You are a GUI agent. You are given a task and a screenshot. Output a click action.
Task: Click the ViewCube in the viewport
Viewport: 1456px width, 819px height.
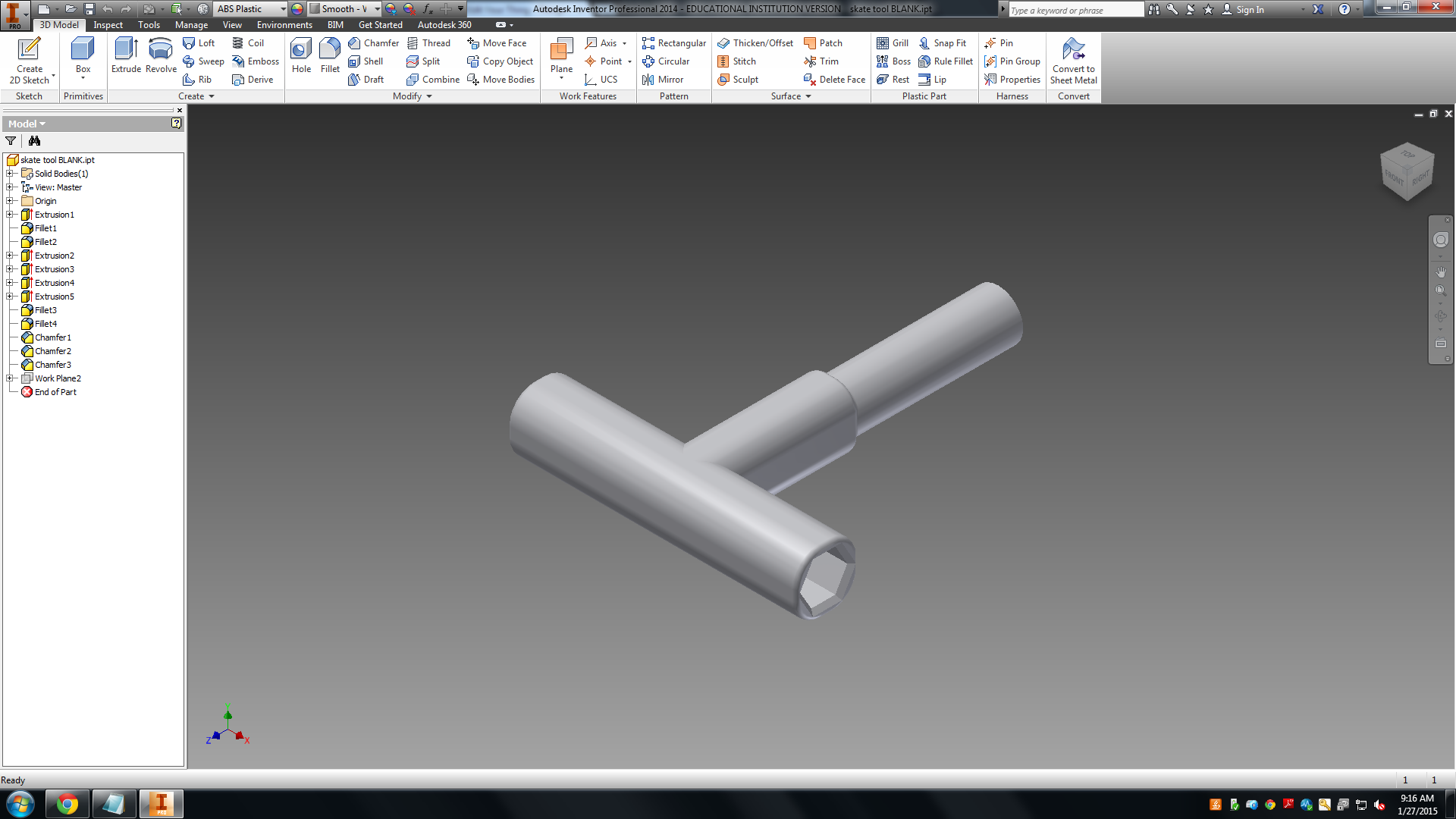tap(1407, 172)
